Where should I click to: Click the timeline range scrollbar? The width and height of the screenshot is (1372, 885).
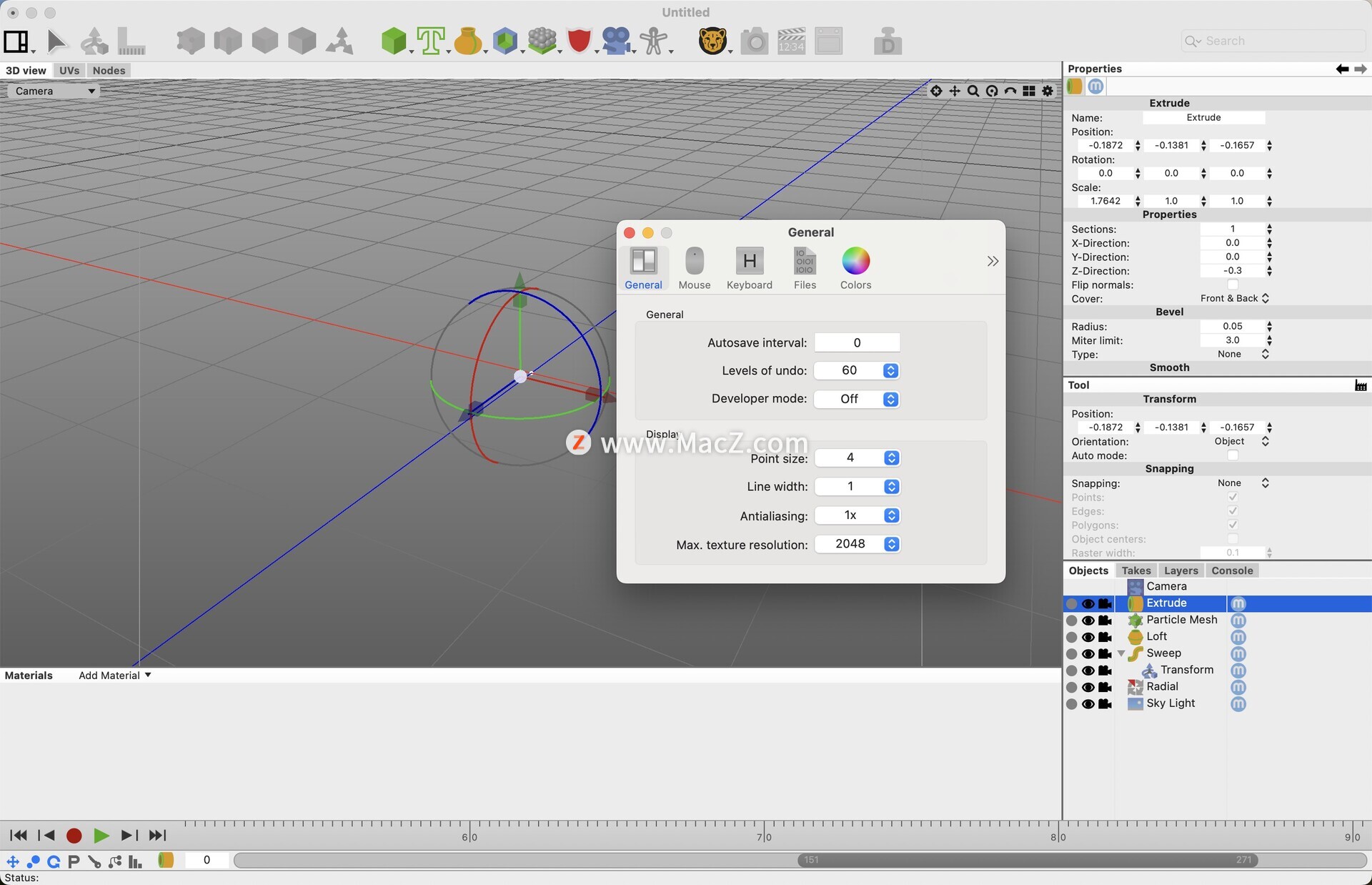coord(1028,860)
